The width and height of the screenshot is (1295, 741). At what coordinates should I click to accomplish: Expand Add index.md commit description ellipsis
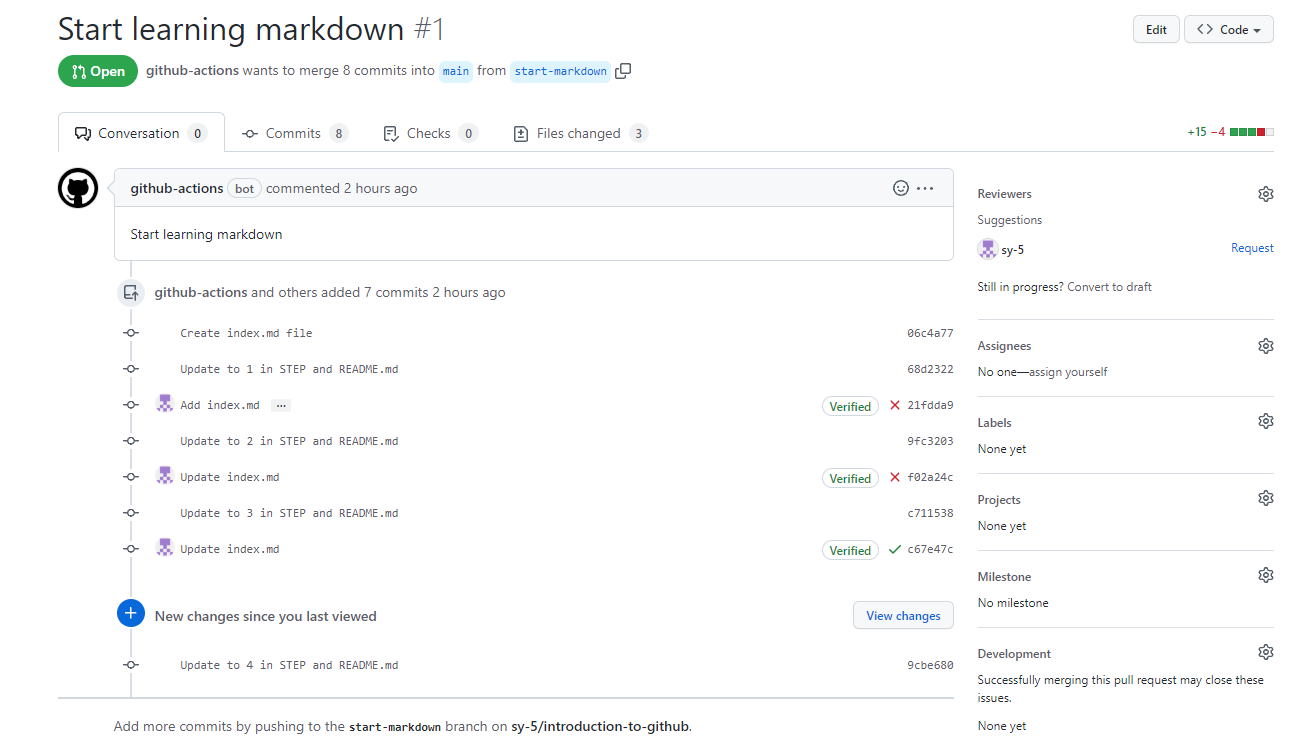pos(281,406)
